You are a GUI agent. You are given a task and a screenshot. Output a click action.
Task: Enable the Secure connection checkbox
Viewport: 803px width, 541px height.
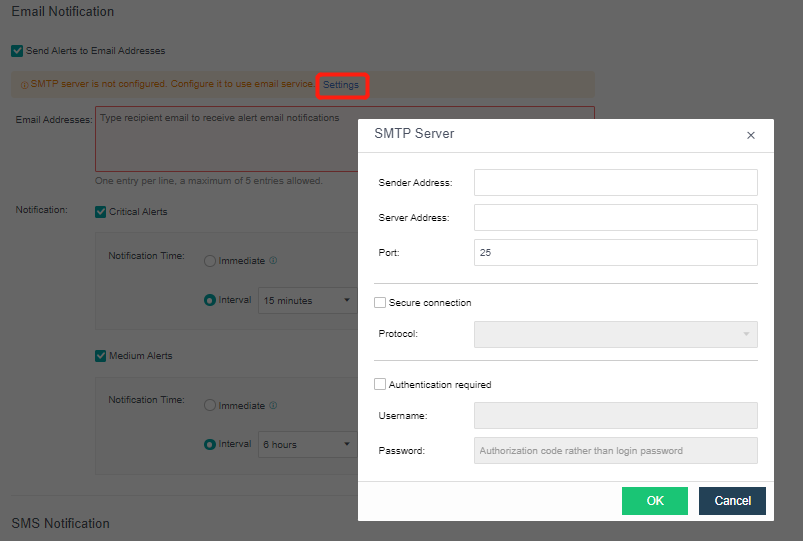(x=380, y=302)
